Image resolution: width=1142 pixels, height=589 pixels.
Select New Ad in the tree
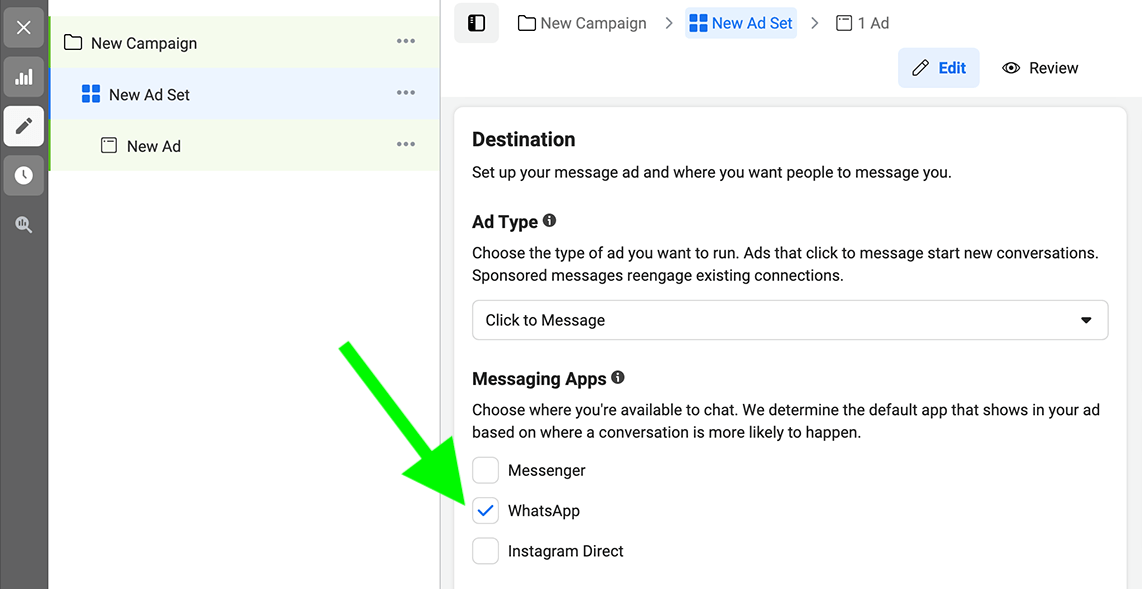tap(244, 146)
